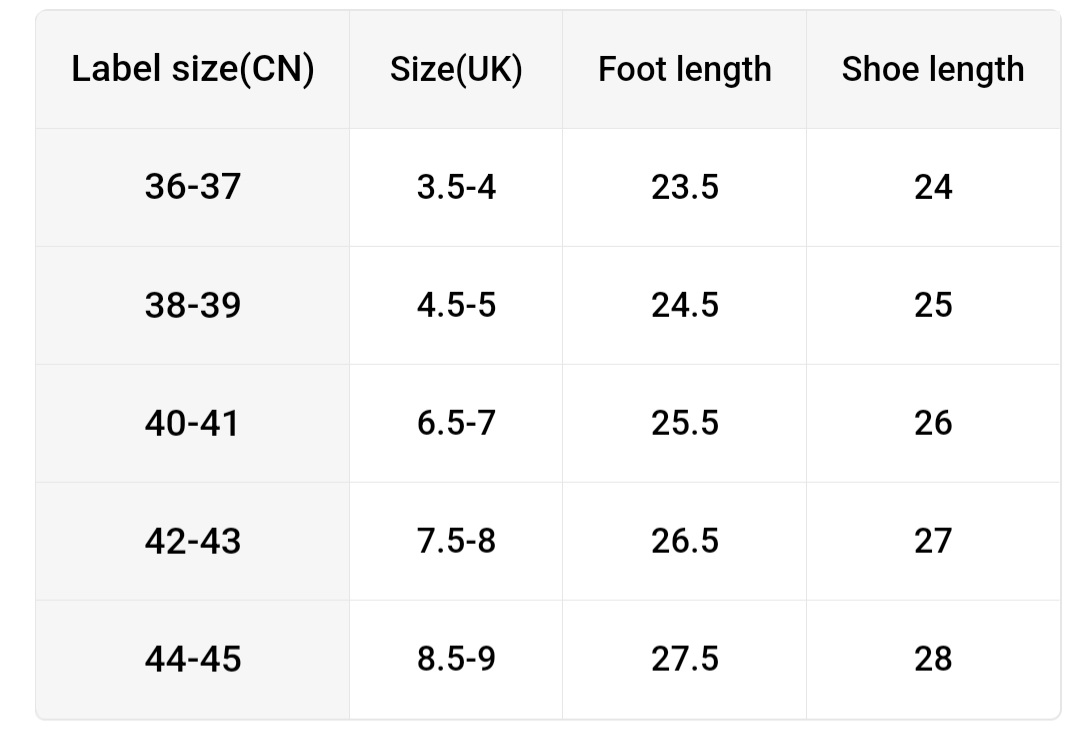1080x737 pixels.
Task: Select the 40-41 label size cell
Action: 193,423
